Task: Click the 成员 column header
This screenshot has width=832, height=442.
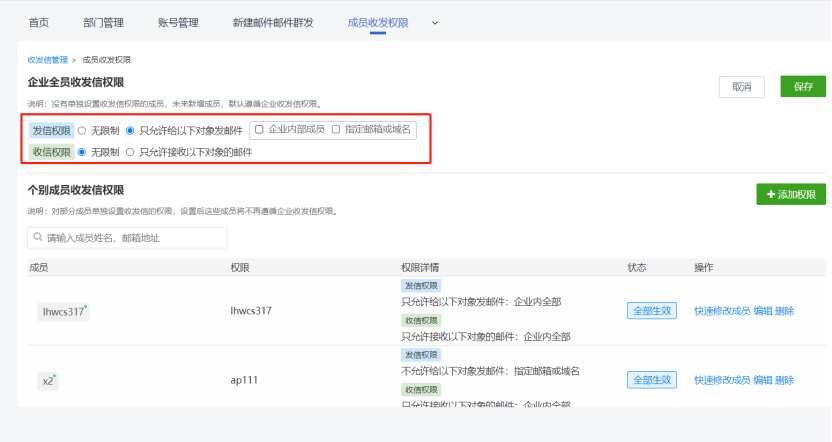Action: 39,267
